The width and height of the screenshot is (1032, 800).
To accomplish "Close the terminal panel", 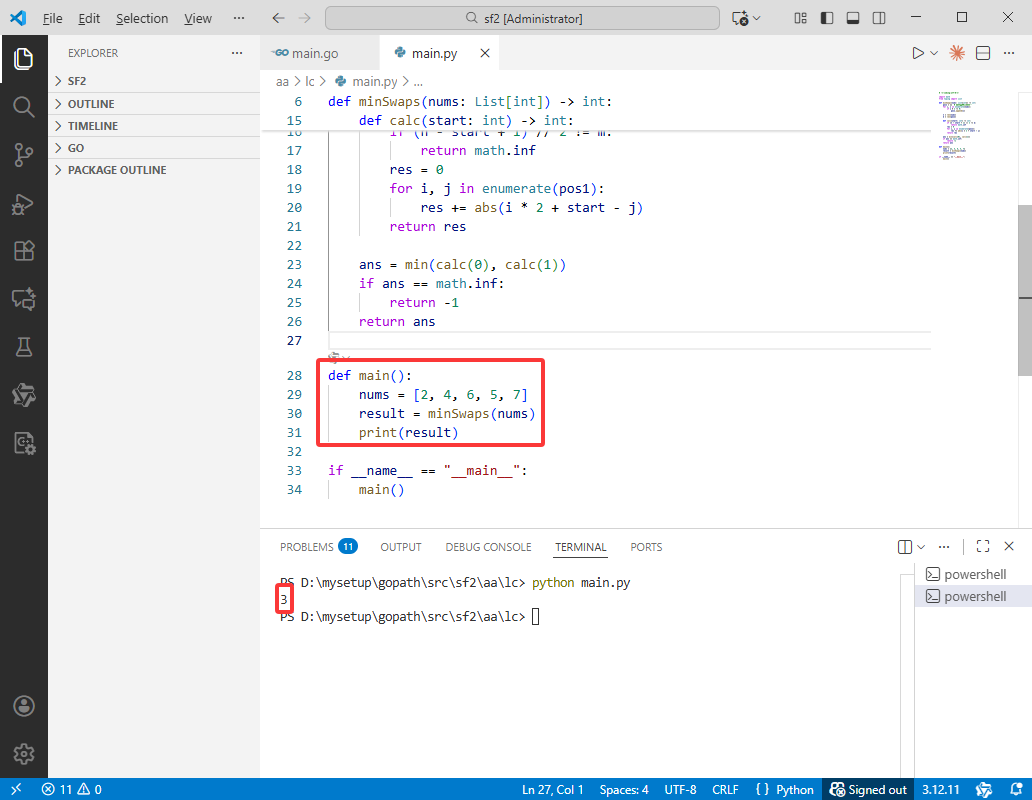I will [x=1009, y=547].
